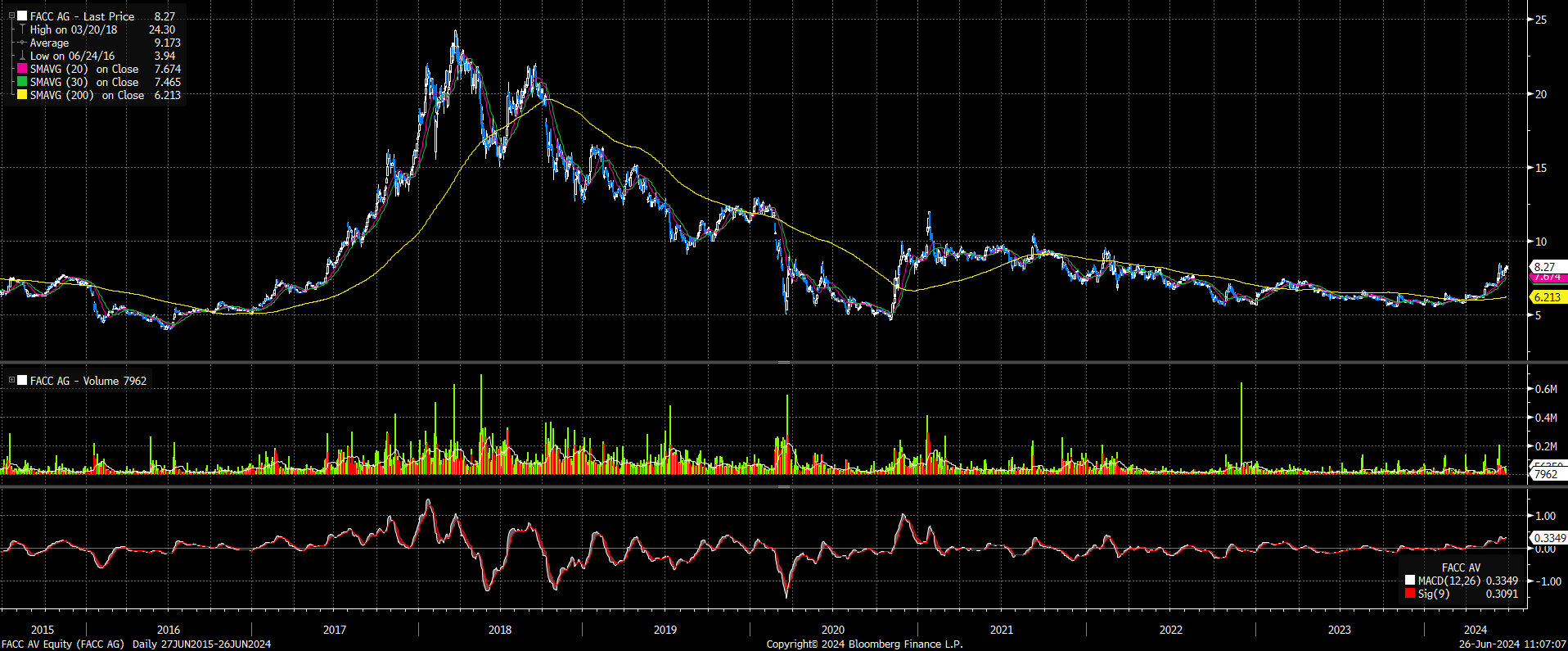Click the High marker icon in legend

coord(22,29)
